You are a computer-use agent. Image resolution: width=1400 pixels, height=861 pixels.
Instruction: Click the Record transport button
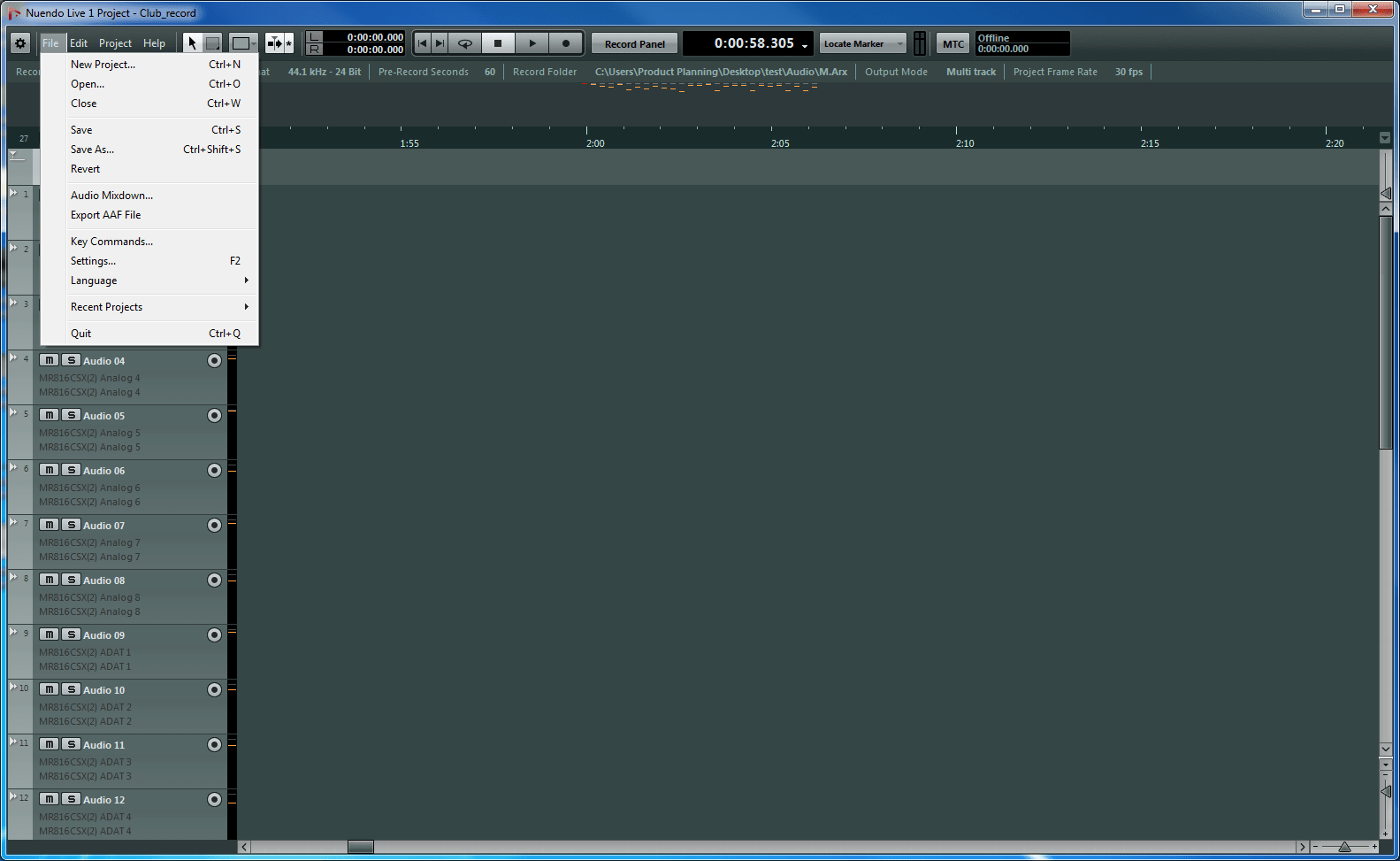pos(566,42)
